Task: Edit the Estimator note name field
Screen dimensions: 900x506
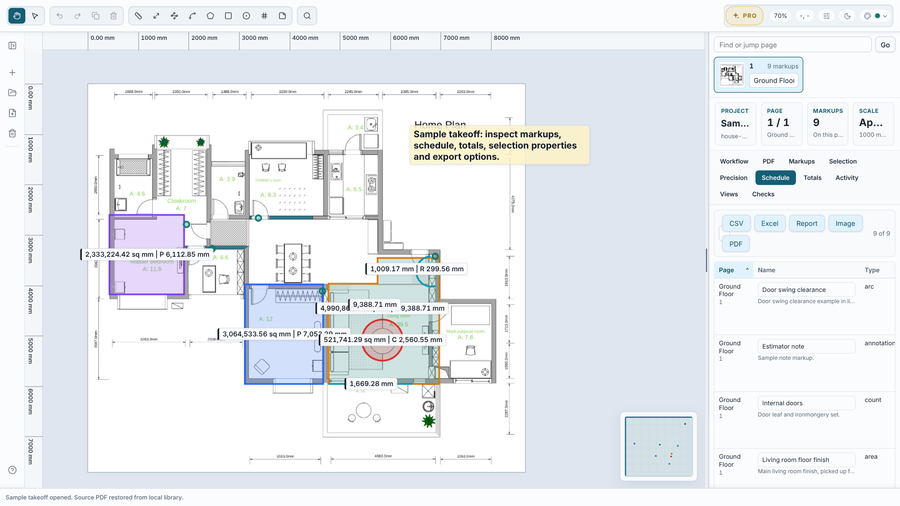Action: pos(806,347)
